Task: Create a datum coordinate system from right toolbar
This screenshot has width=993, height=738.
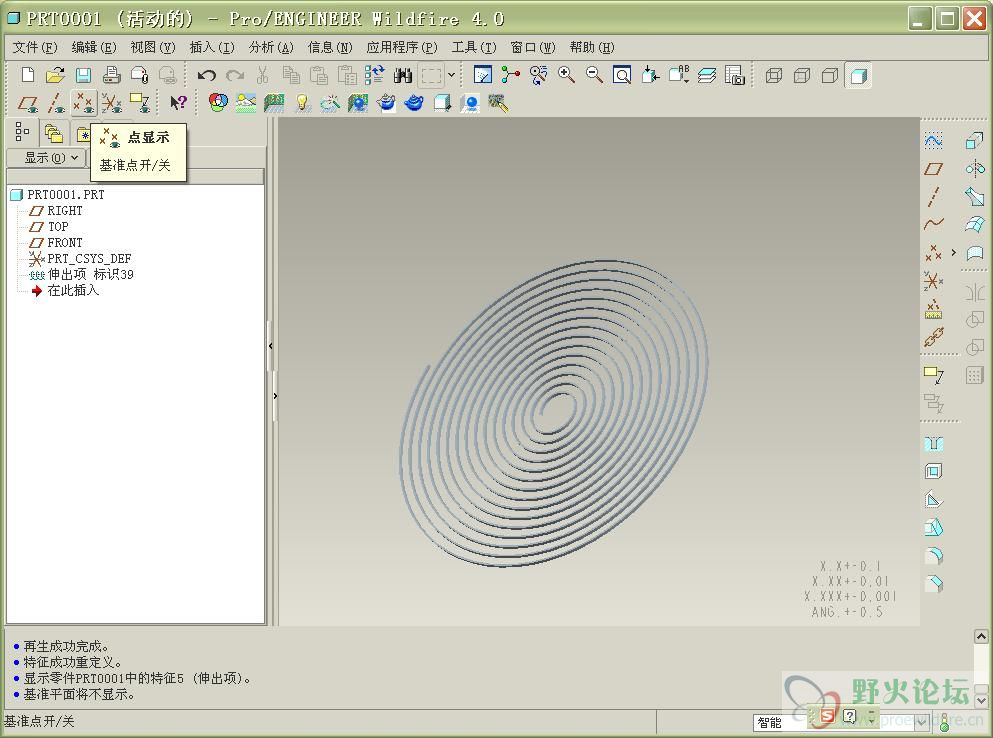Action: pyautogui.click(x=933, y=280)
